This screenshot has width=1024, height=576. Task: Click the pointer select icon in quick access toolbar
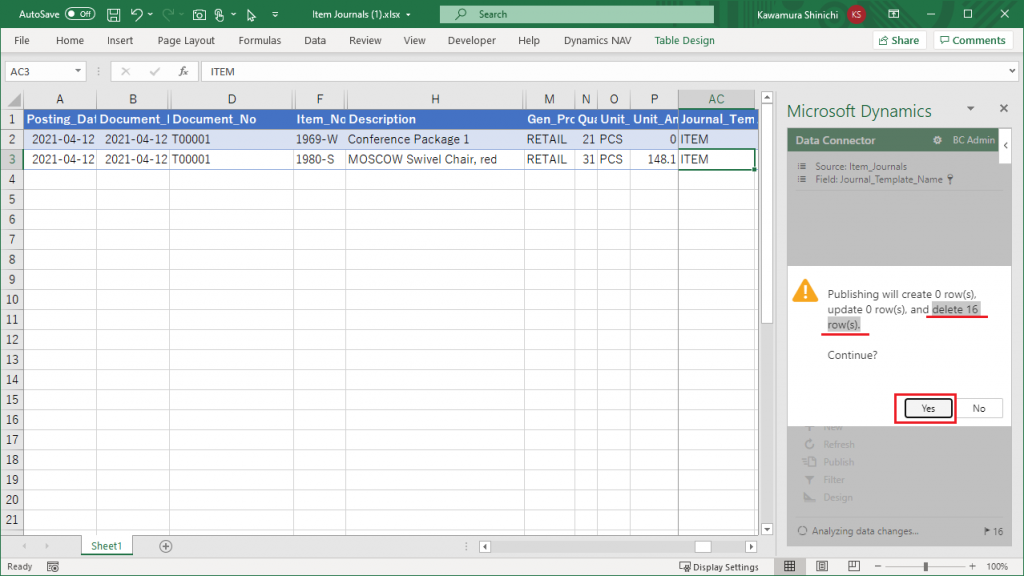(251, 14)
